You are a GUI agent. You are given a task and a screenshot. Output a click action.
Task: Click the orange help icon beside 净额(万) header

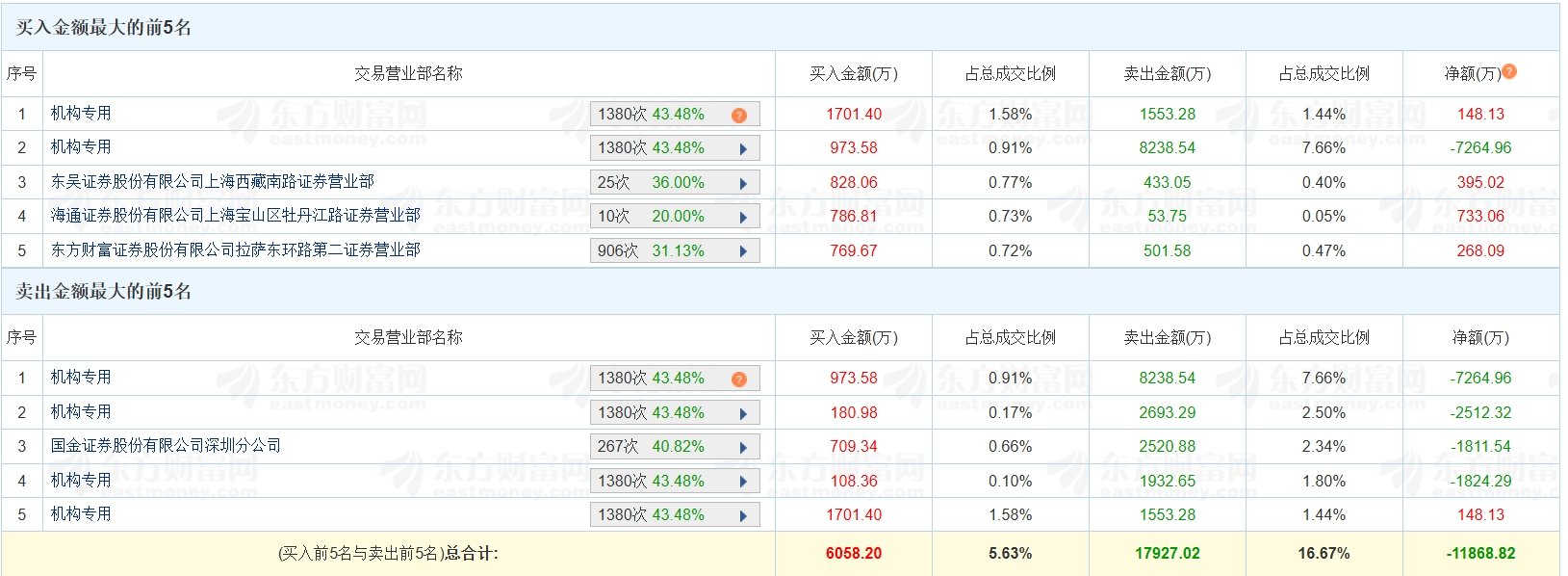1509,71
